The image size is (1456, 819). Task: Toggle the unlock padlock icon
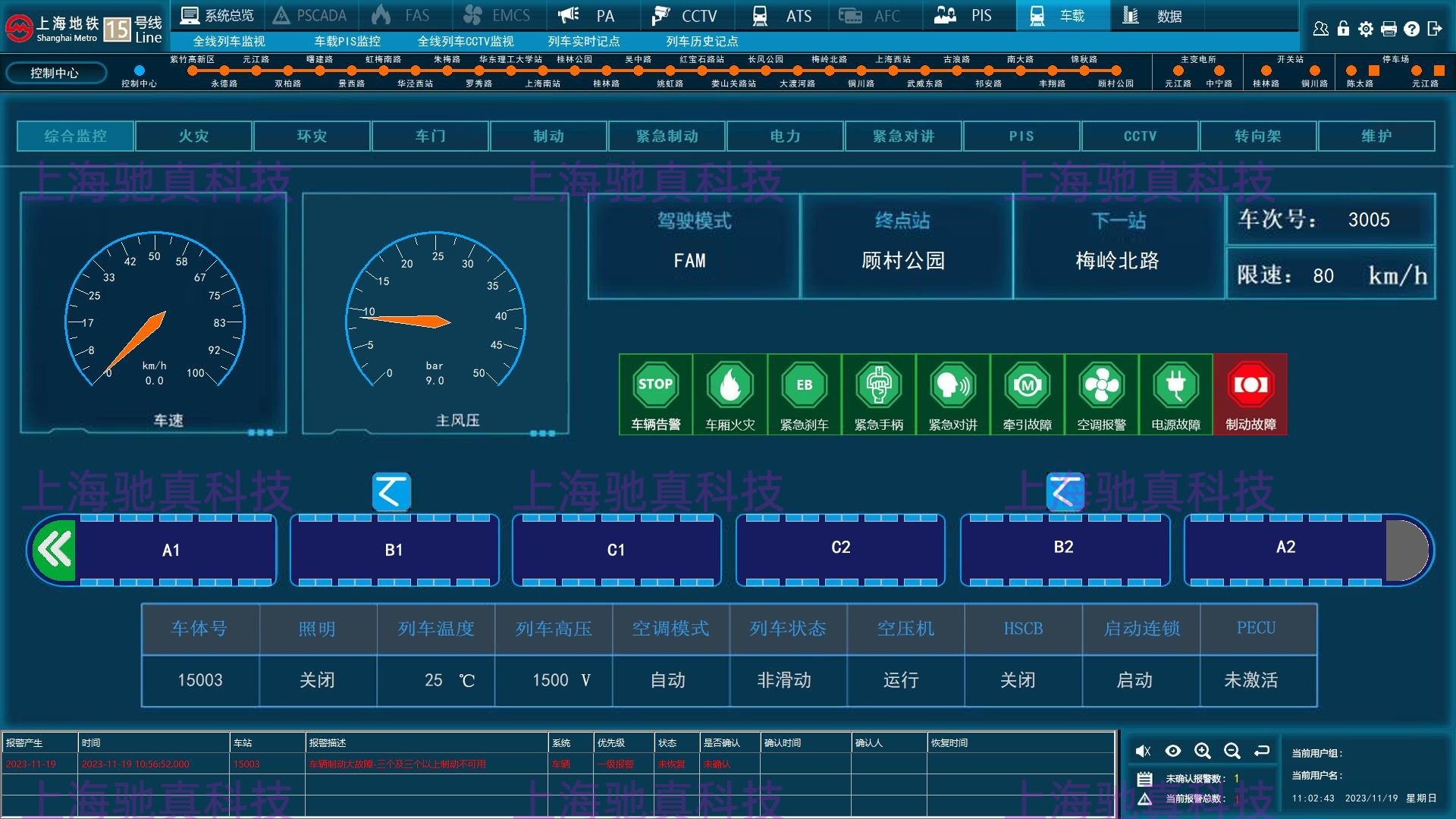click(1343, 29)
